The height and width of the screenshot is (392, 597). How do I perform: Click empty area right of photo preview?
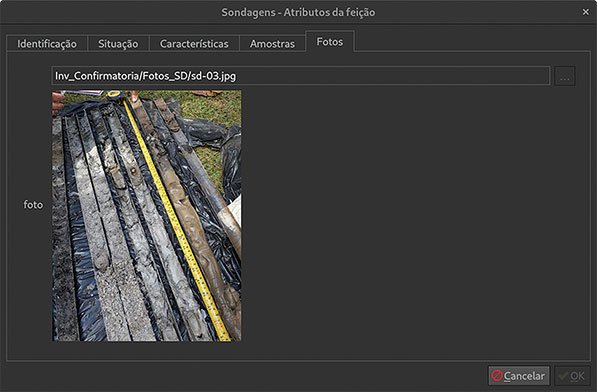pyautogui.click(x=415, y=216)
